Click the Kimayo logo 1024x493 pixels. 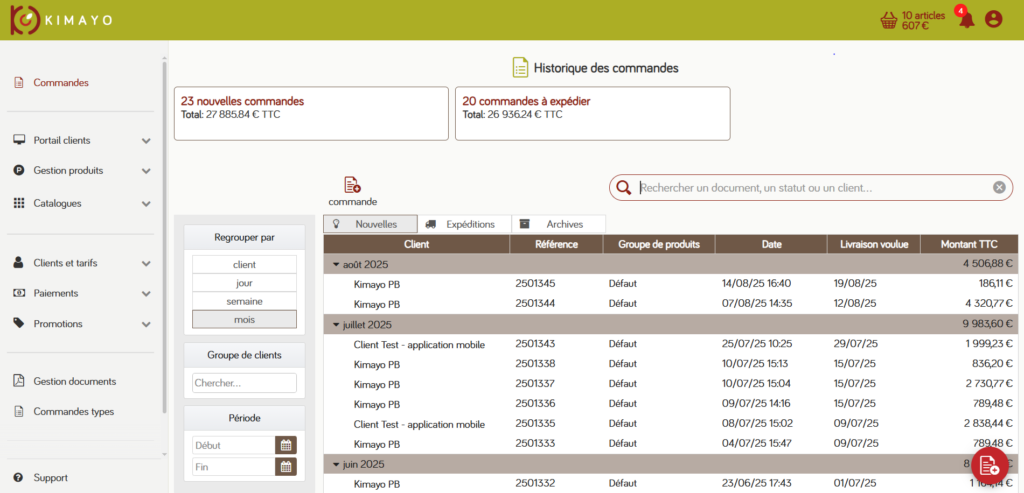(61, 20)
